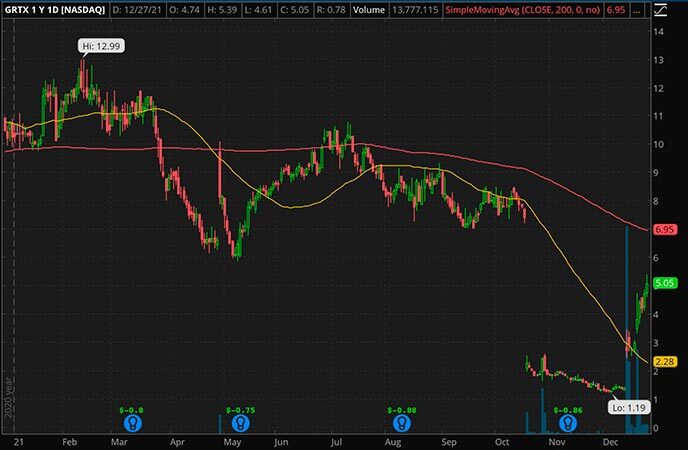This screenshot has width=688, height=450.
Task: Click the earnings lightbulb icon labeled $-0.88
Action: click(401, 423)
